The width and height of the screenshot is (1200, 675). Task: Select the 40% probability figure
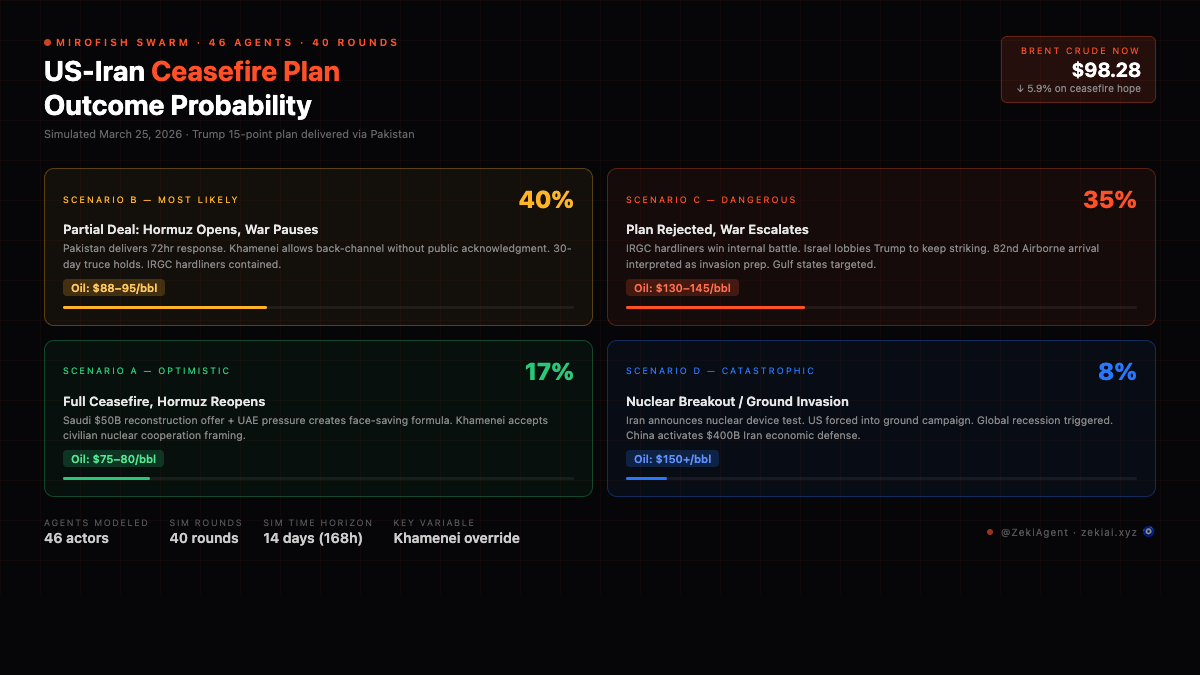[x=546, y=200]
